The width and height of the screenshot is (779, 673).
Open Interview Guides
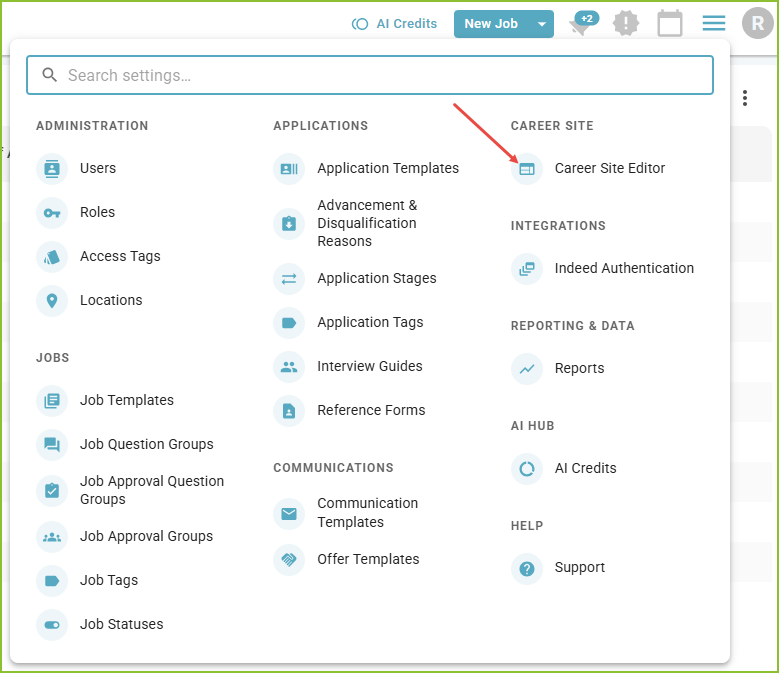pos(370,367)
